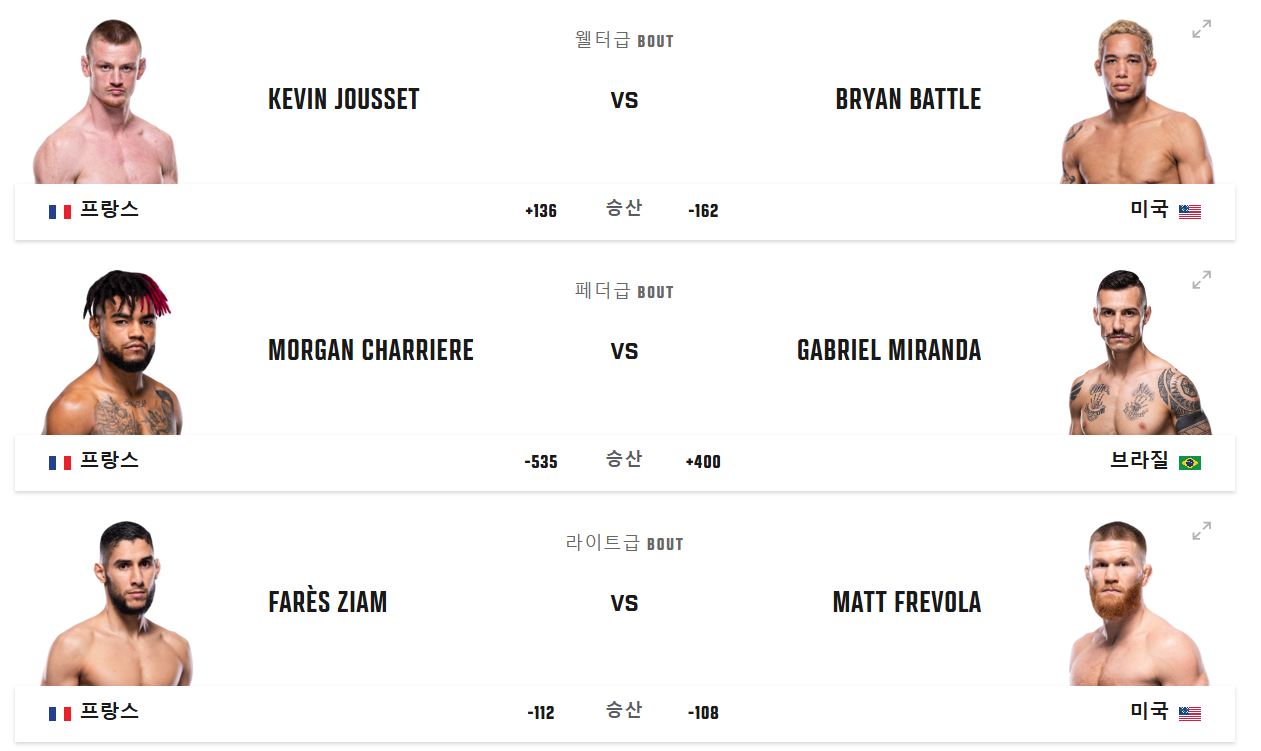Select the 승산 label on the Ziam fight
Viewport: 1261px width, 751px height.
(x=624, y=713)
